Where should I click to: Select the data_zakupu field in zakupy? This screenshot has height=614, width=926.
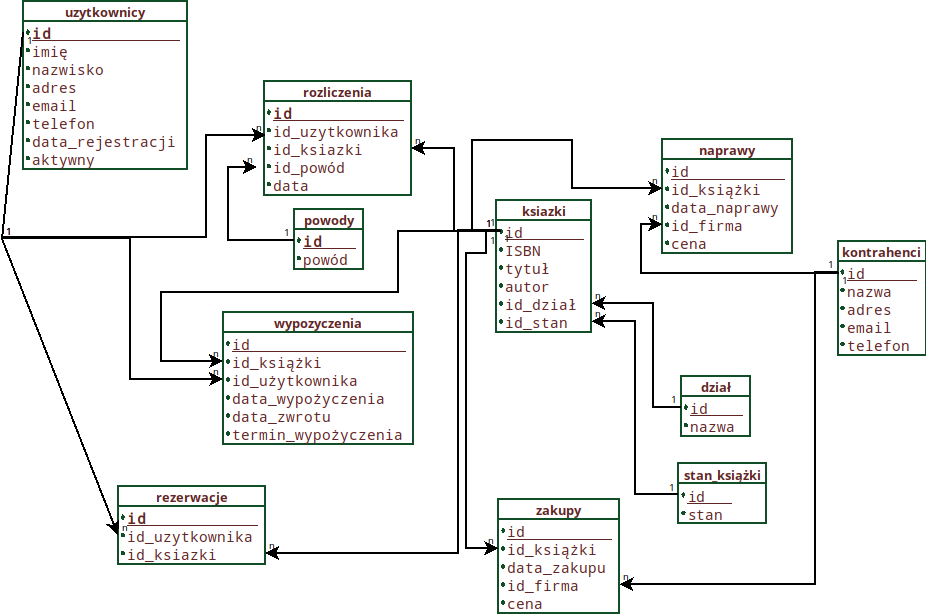click(x=556, y=569)
